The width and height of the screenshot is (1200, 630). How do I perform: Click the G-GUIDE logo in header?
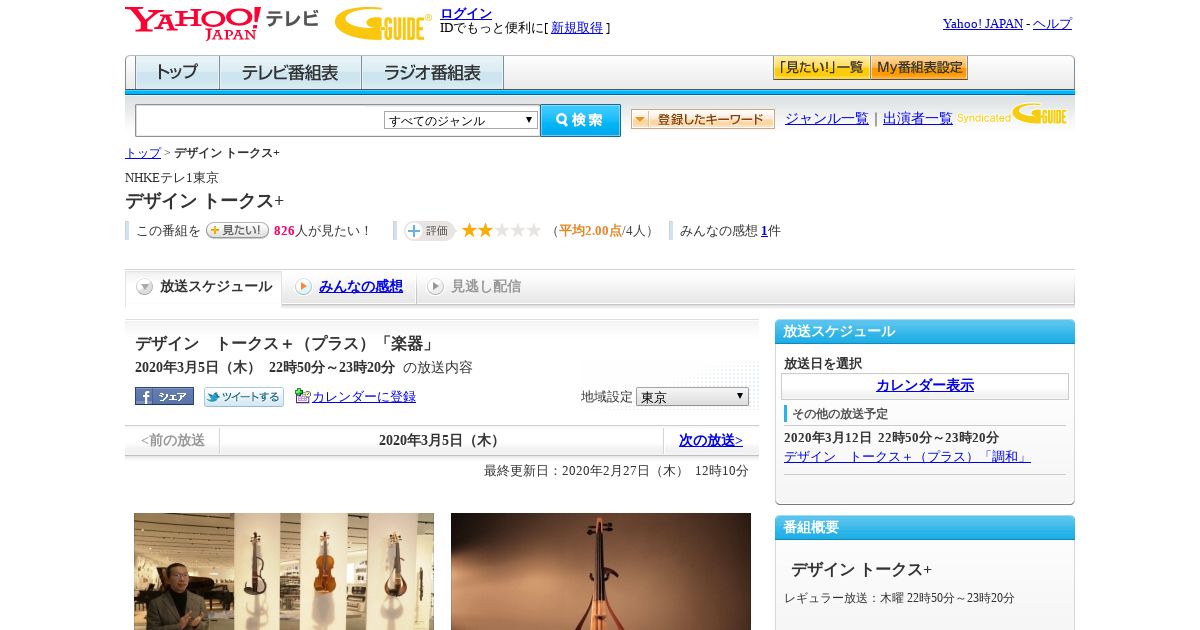pyautogui.click(x=383, y=23)
